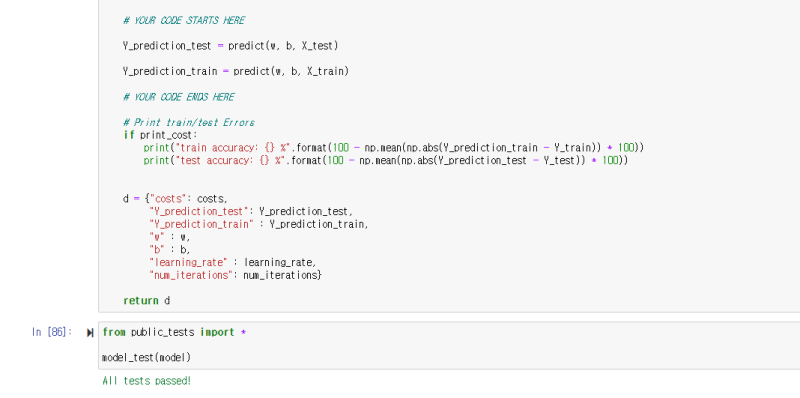Click the 'if print_cost:' line
Viewport: 800px width, 398px height.
tap(160, 135)
